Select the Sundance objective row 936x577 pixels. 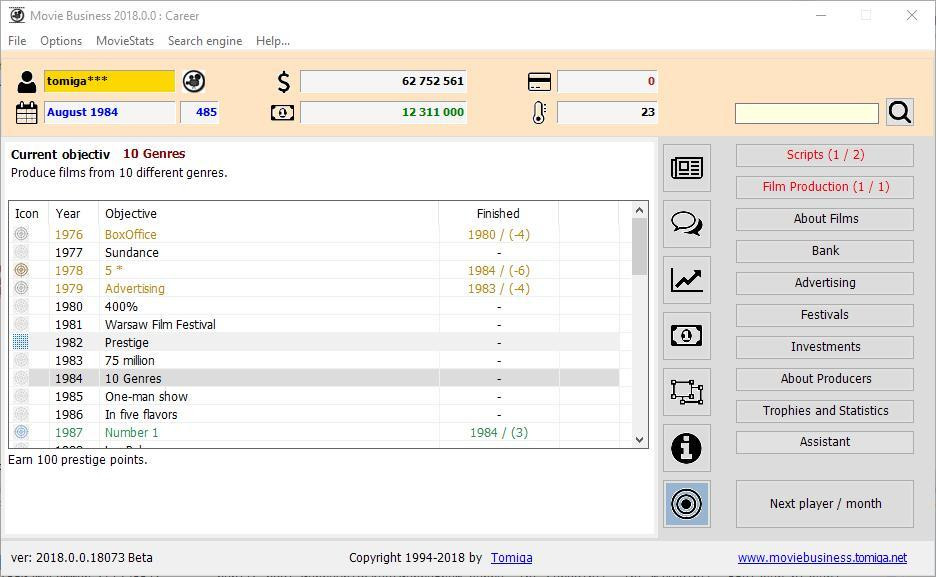pyautogui.click(x=313, y=252)
